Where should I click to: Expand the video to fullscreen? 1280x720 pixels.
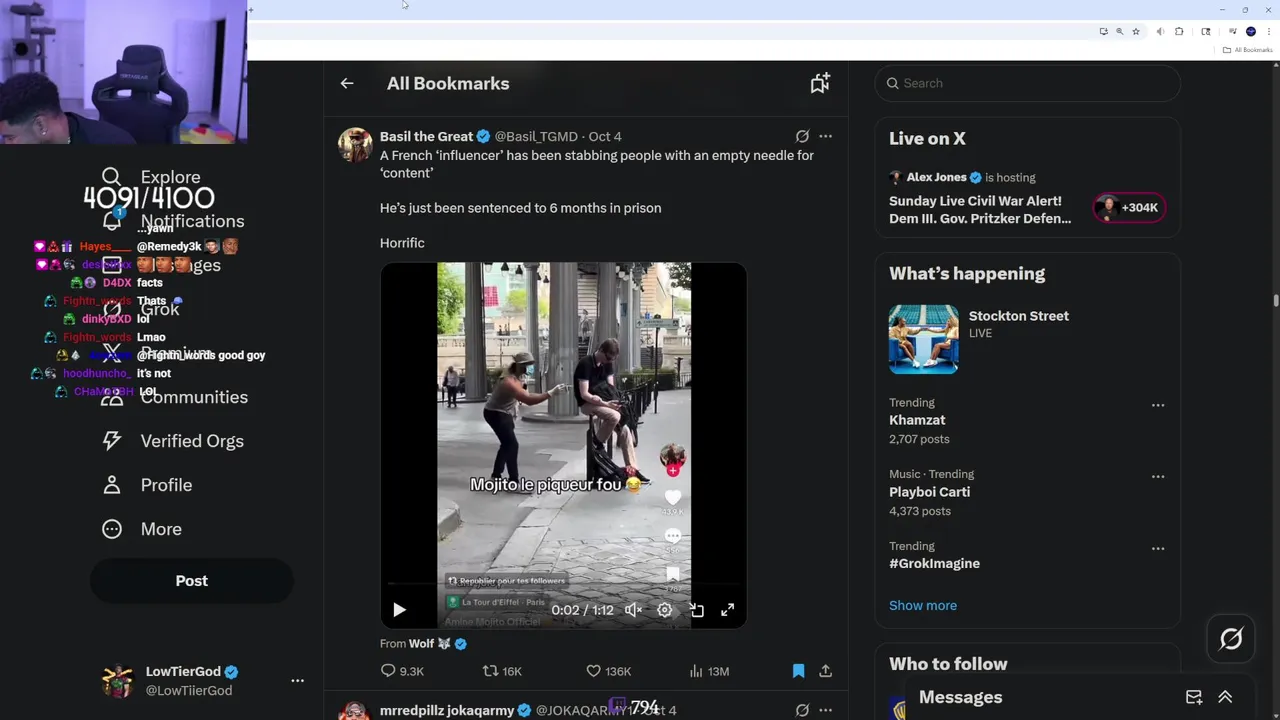pyautogui.click(x=728, y=610)
